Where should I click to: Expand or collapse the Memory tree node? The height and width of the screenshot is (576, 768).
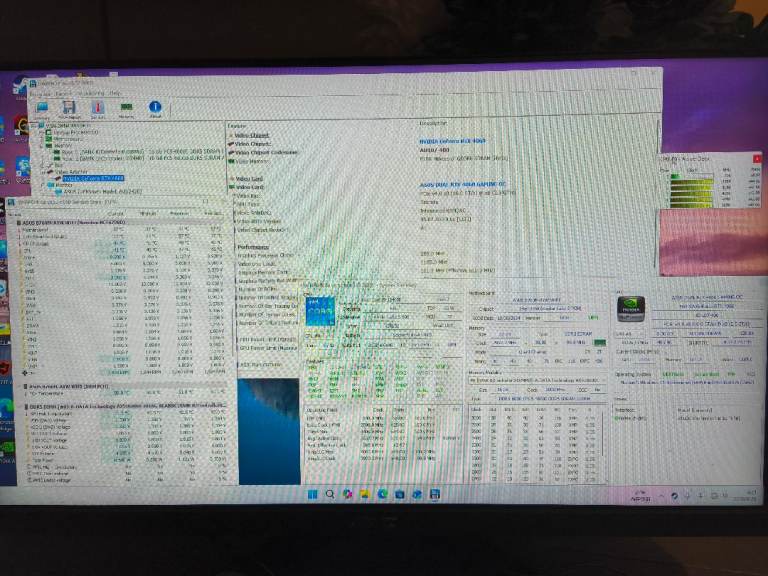tap(43, 146)
